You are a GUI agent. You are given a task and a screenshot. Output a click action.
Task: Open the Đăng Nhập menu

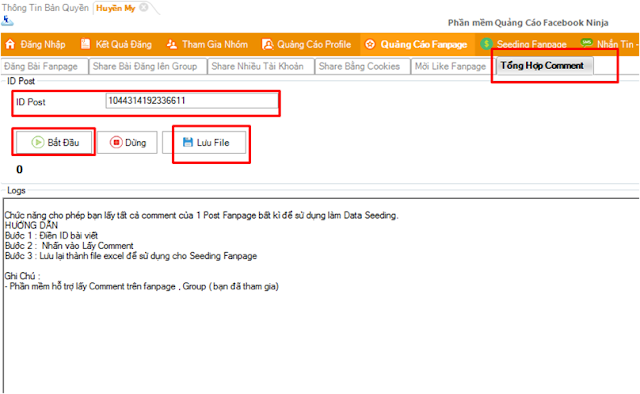(36, 44)
